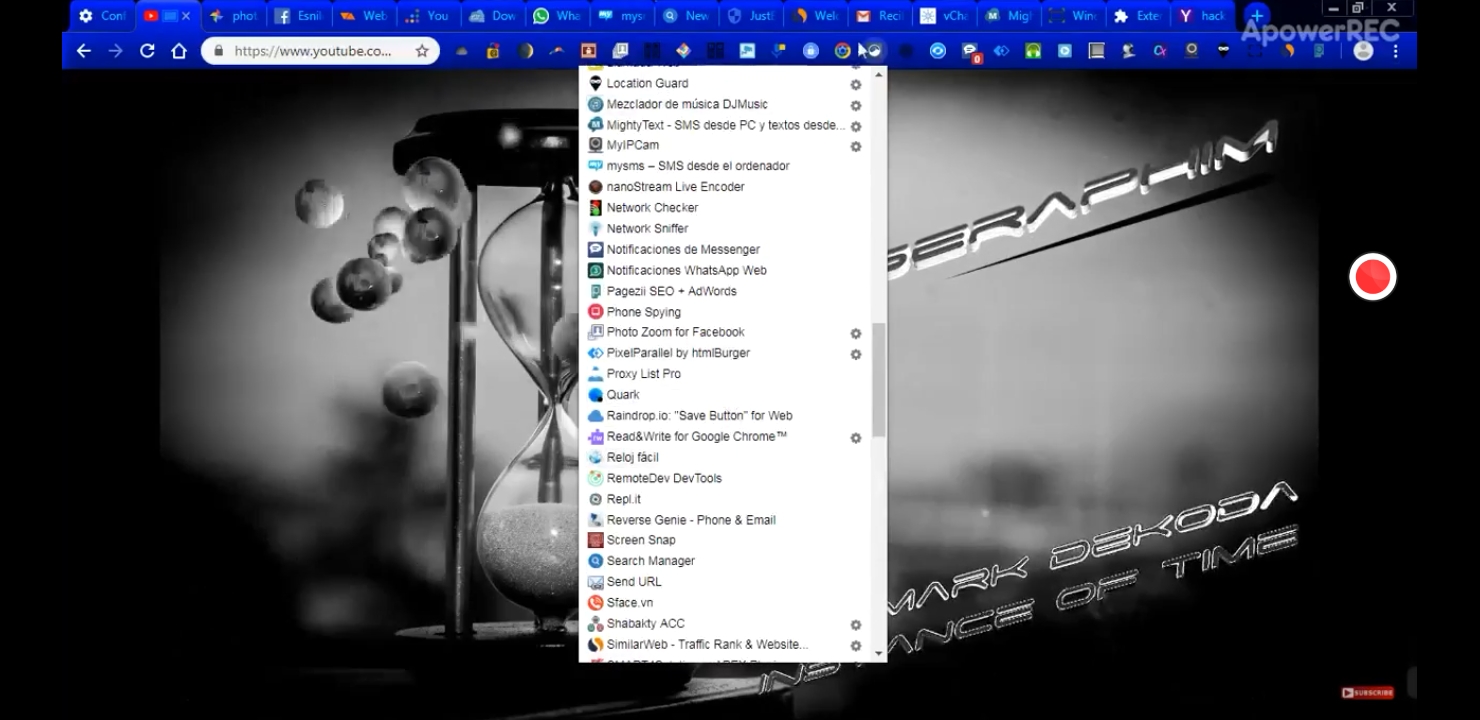
Task: Open MyIPCam settings gear
Action: (x=856, y=146)
